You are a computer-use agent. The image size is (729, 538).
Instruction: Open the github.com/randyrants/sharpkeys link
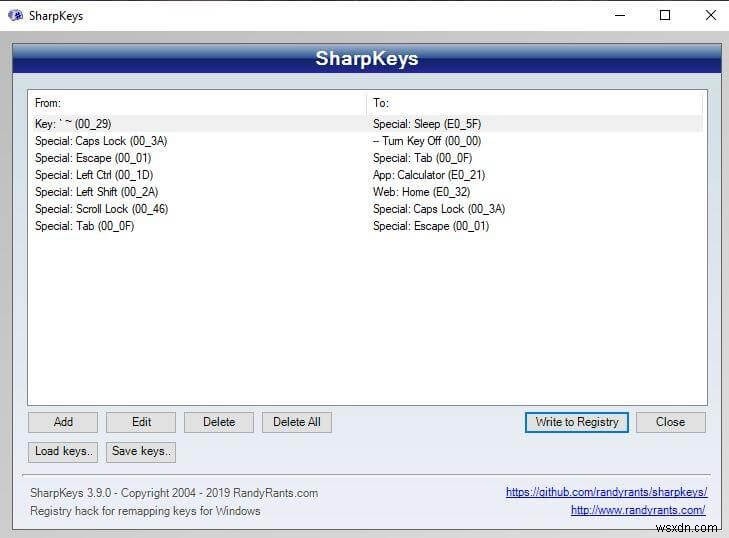(606, 492)
